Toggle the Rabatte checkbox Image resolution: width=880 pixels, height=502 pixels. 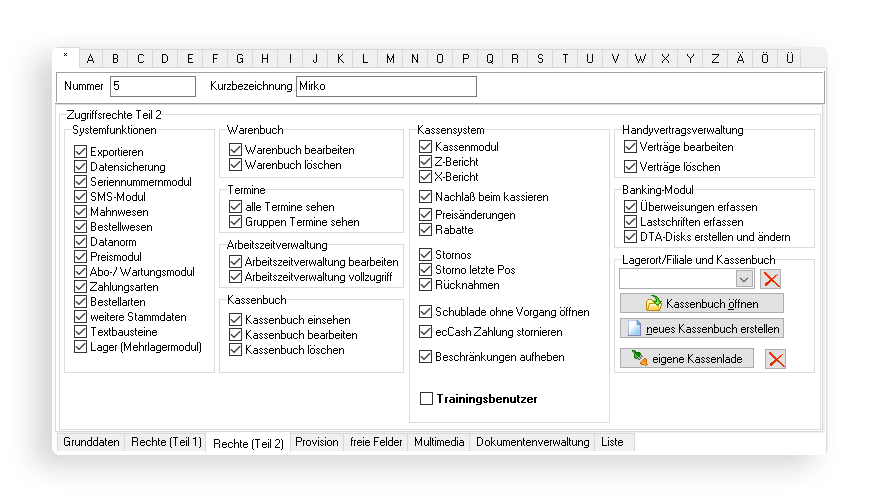pos(425,230)
